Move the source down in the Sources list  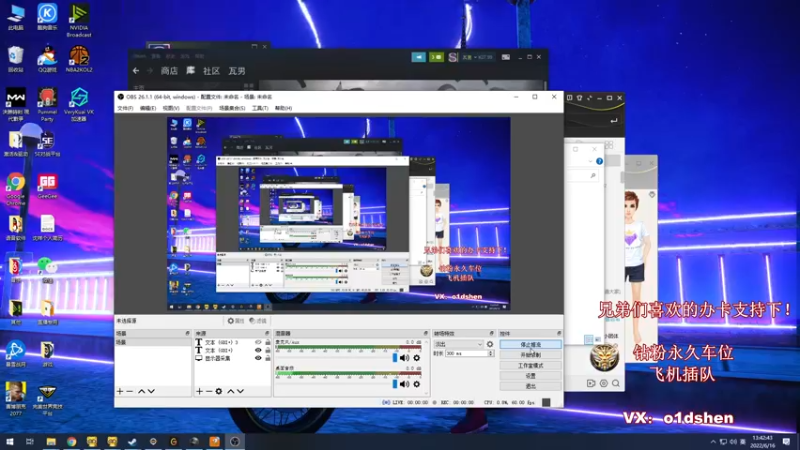tap(240, 391)
